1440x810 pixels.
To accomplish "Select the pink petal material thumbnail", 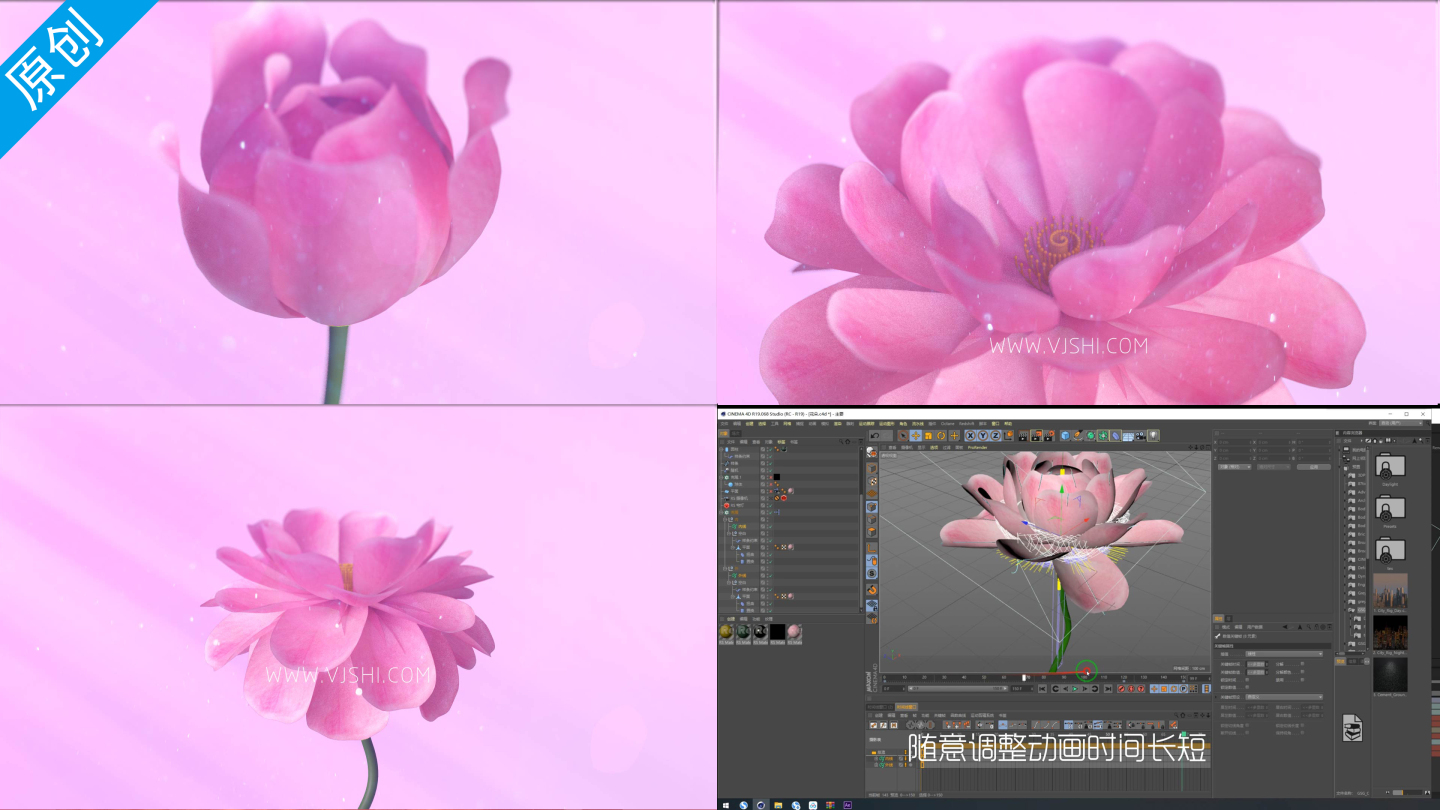I will 794,632.
